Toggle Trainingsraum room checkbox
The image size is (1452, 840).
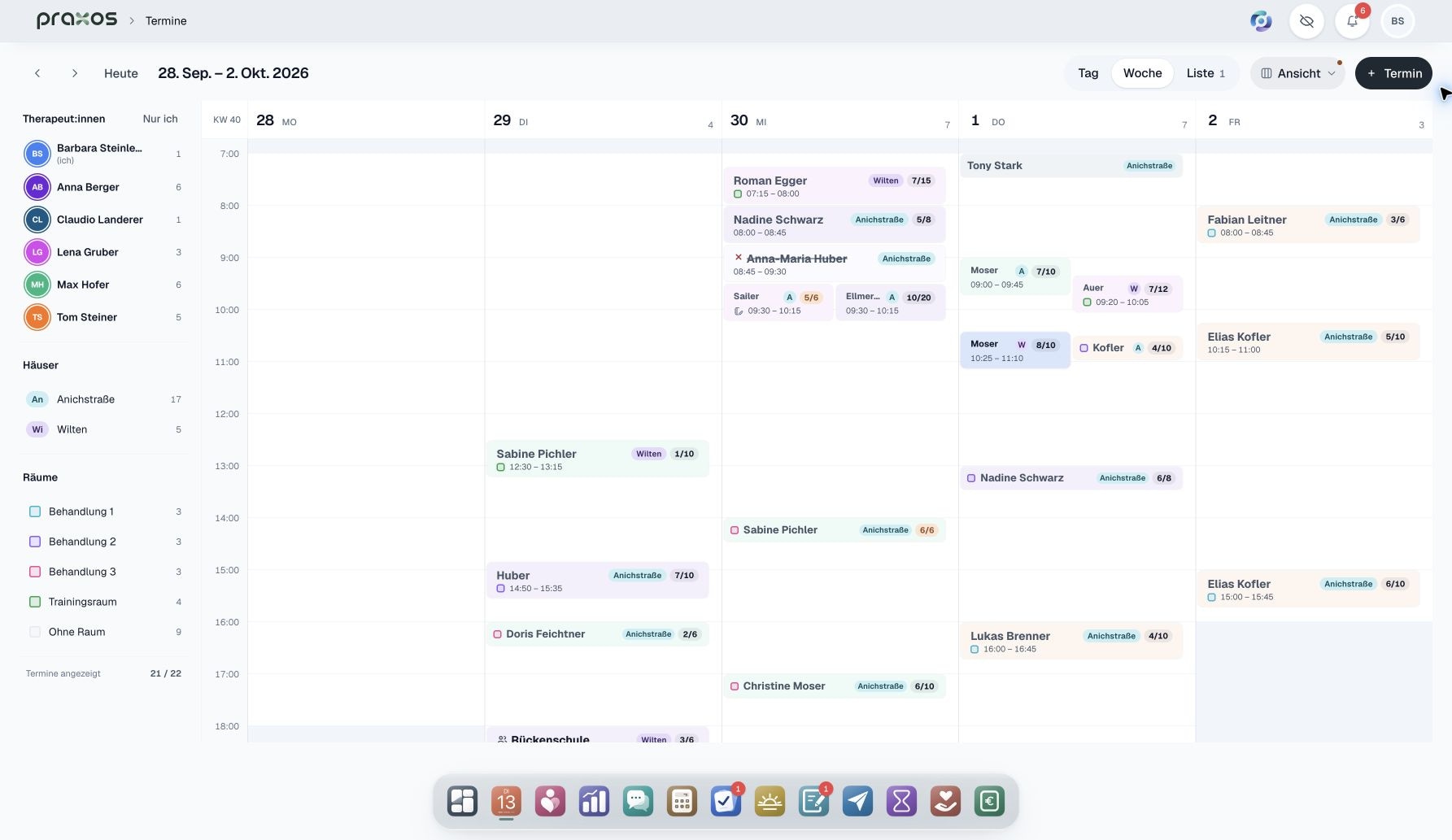tap(35, 602)
